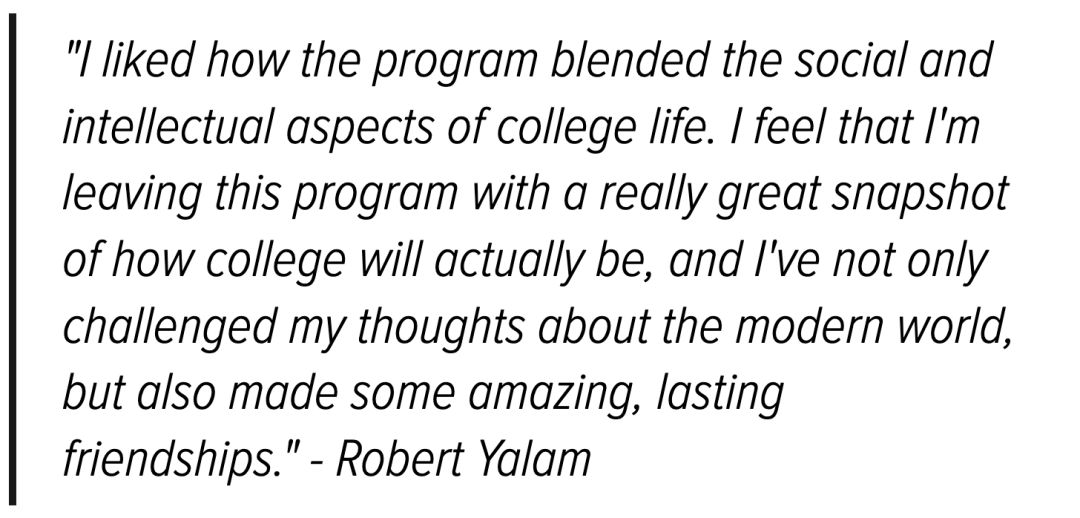Image resolution: width=1080 pixels, height=518 pixels.
Task: Click the word "blended" in first line
Action: tap(630, 60)
